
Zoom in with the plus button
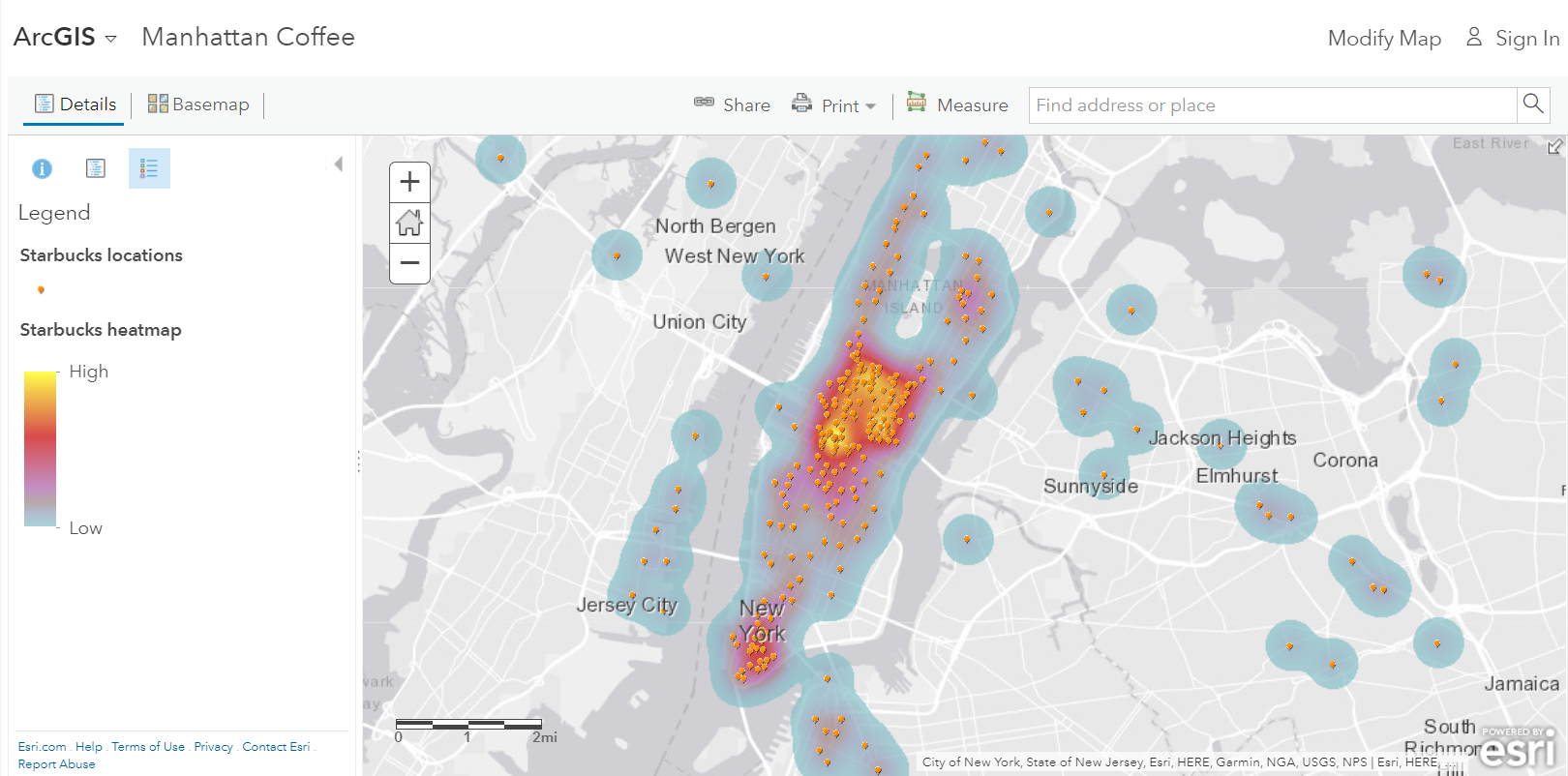click(x=409, y=182)
